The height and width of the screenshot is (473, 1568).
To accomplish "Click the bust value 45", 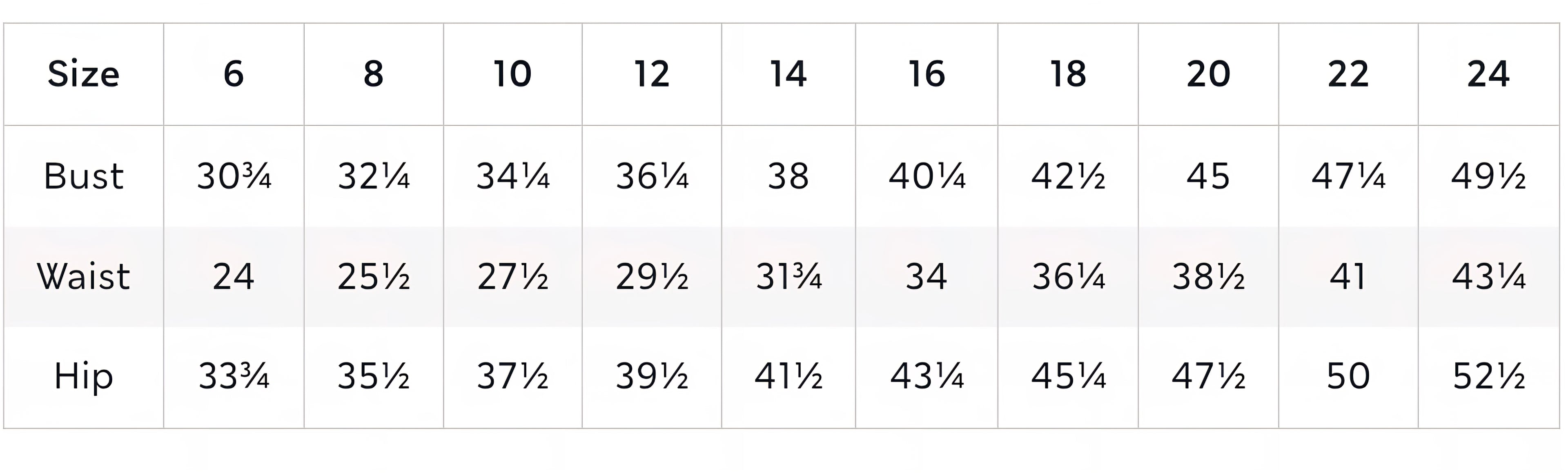I will click(x=1208, y=177).
